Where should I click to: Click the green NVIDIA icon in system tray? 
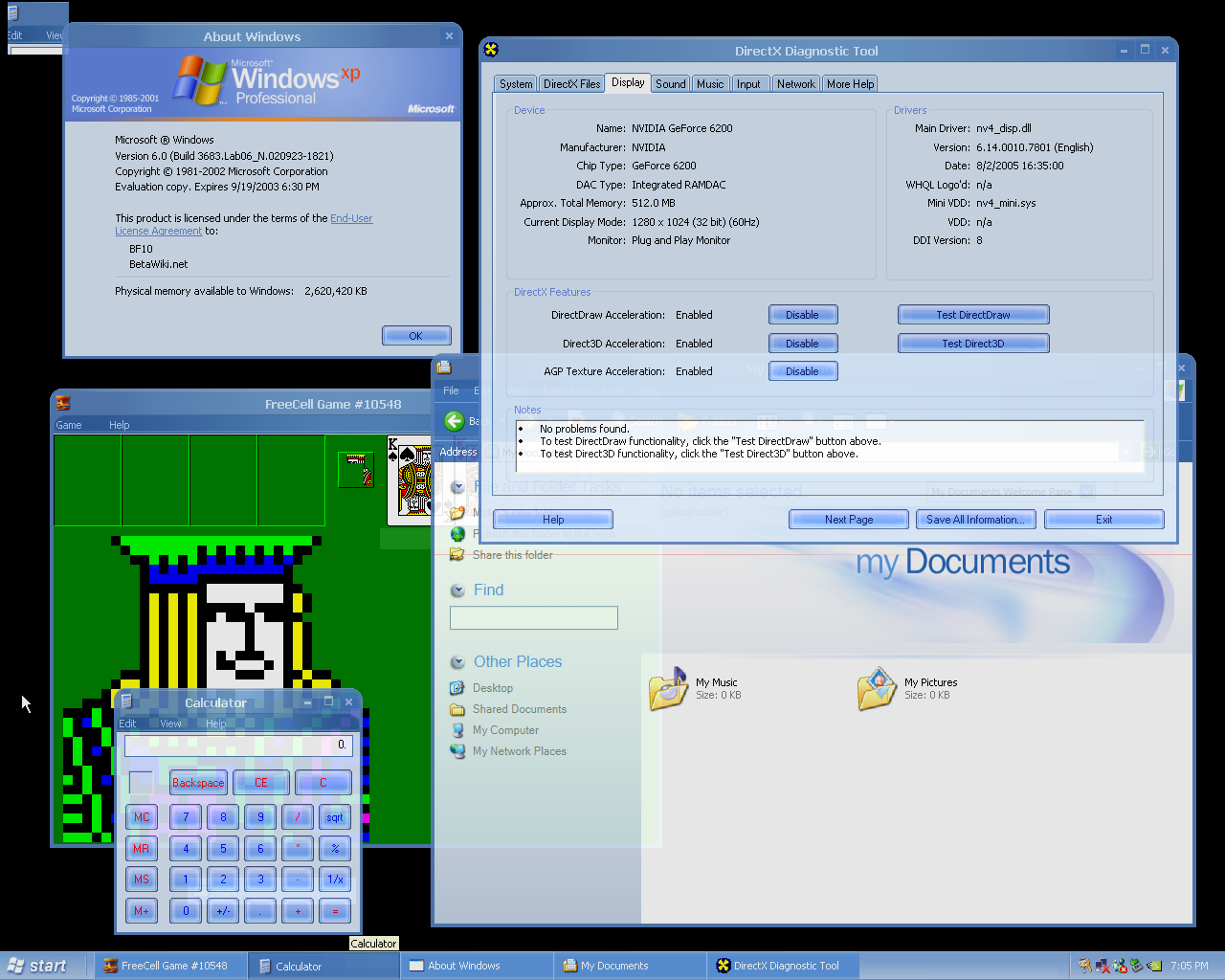(1155, 966)
